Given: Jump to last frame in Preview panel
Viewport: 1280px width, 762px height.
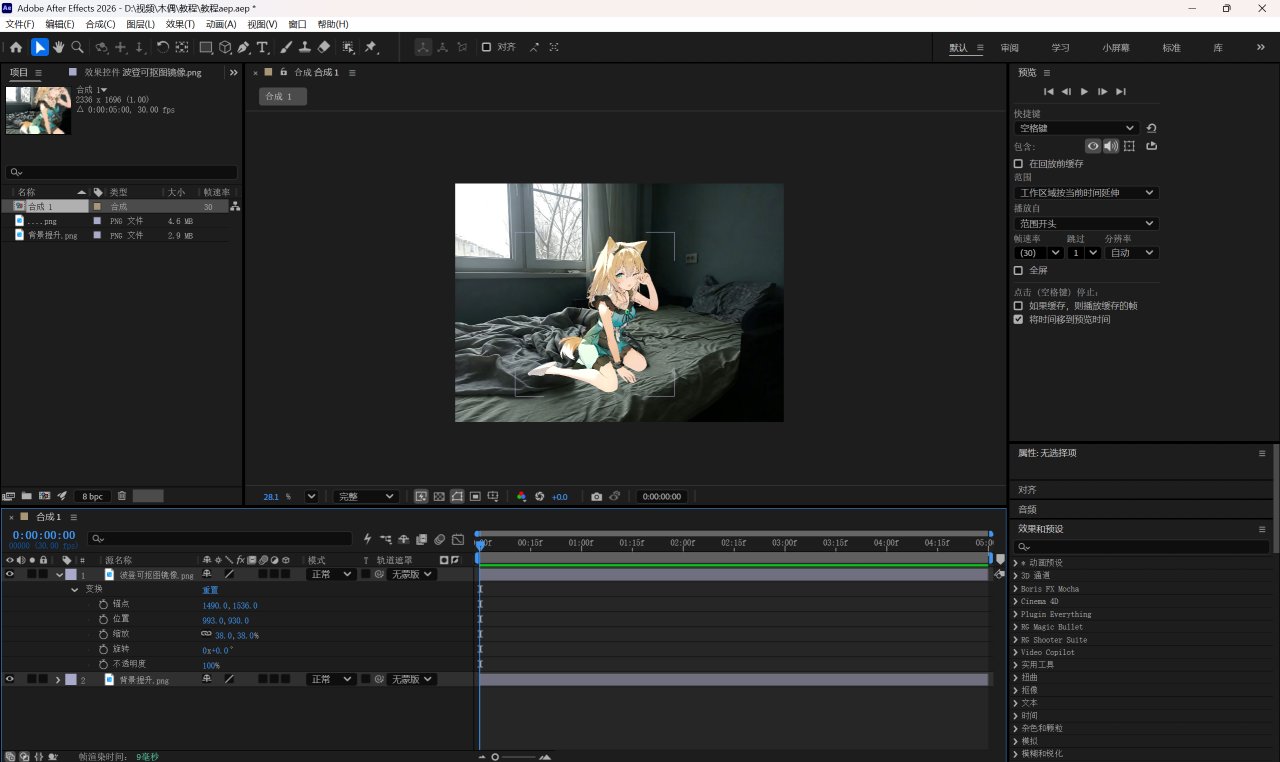Looking at the screenshot, I should (x=1121, y=92).
